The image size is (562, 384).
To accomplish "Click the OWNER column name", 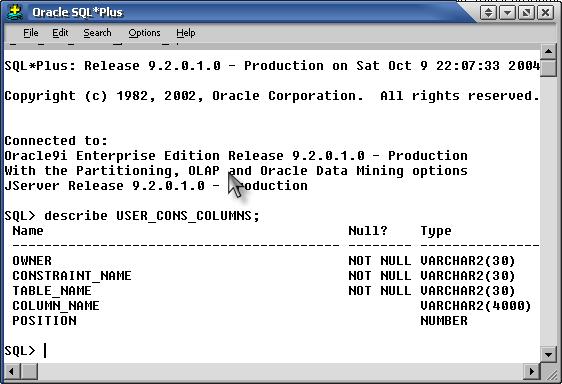I will tap(32, 261).
